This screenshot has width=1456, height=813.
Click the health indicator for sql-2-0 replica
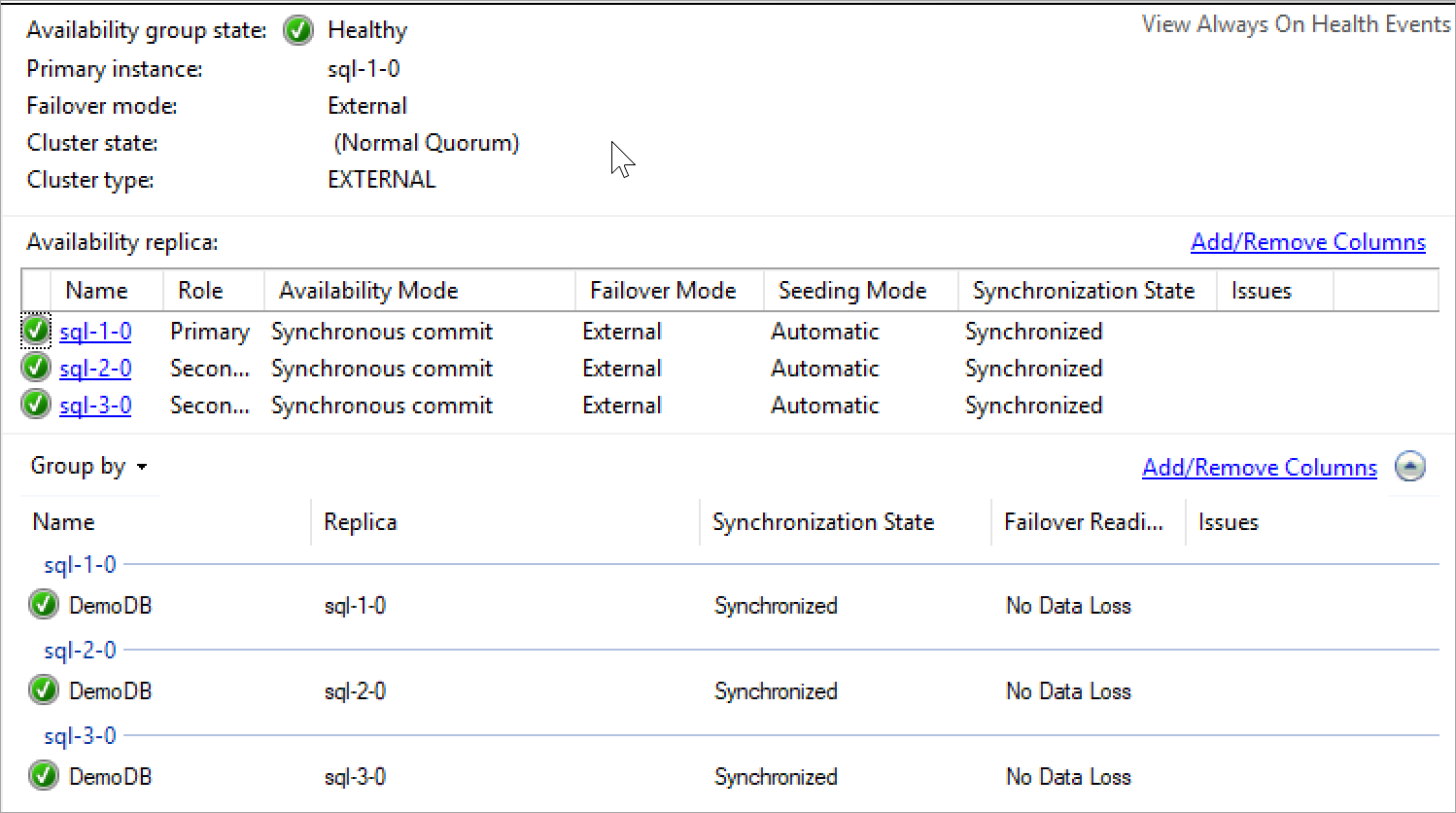[36, 368]
